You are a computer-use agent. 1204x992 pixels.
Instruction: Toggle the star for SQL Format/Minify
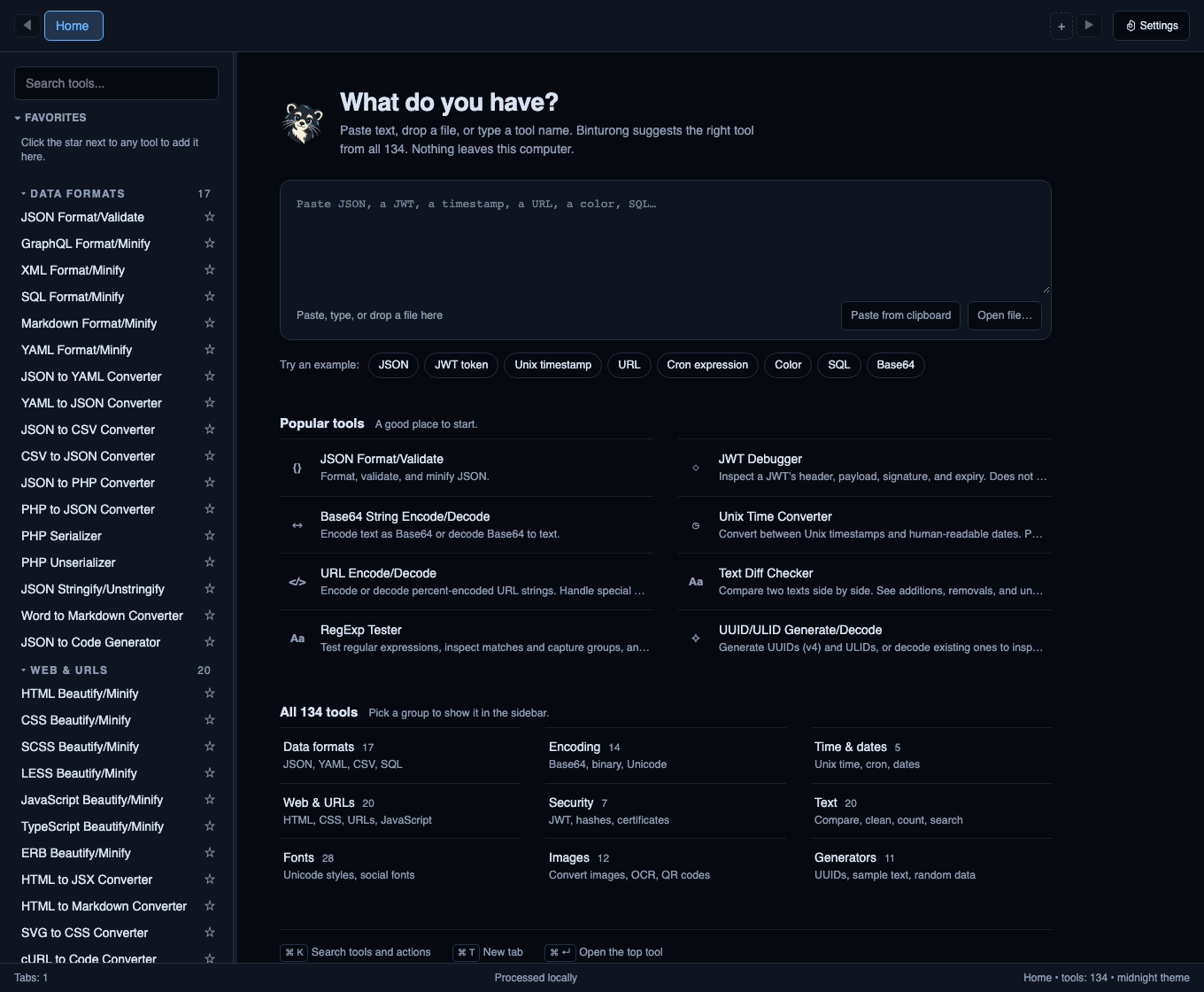click(210, 297)
